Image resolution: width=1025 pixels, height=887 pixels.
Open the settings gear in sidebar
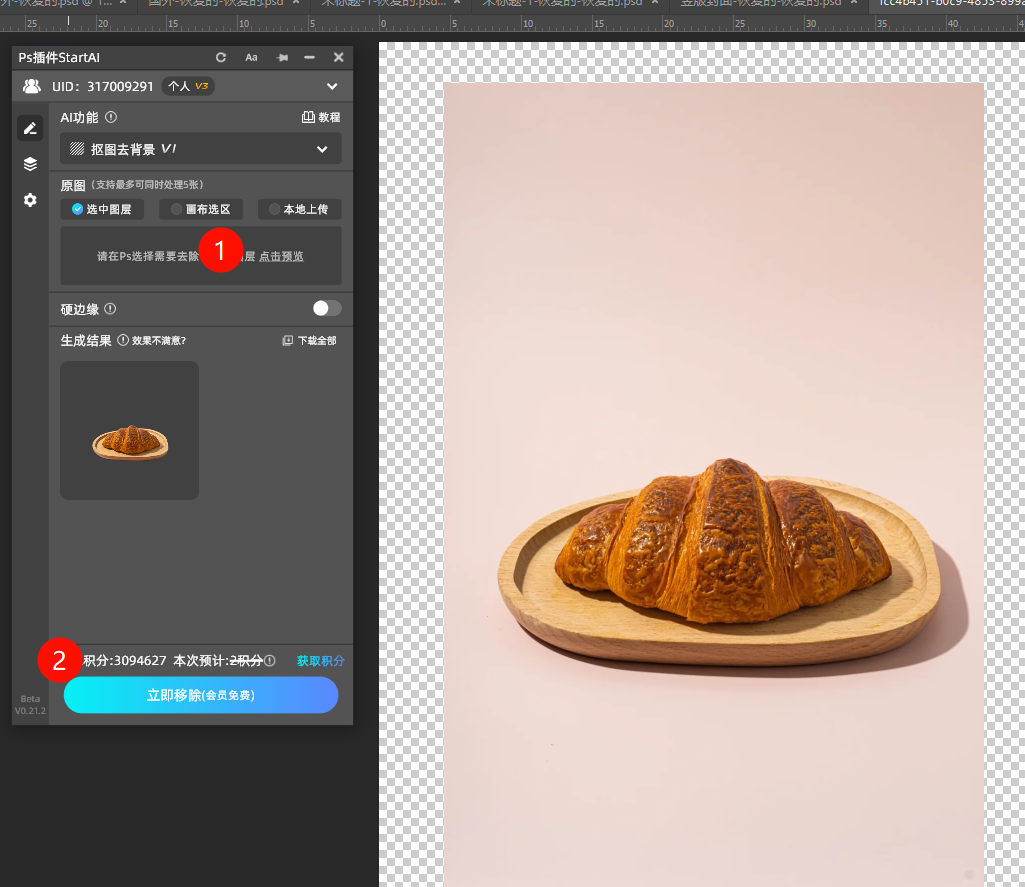click(x=30, y=200)
